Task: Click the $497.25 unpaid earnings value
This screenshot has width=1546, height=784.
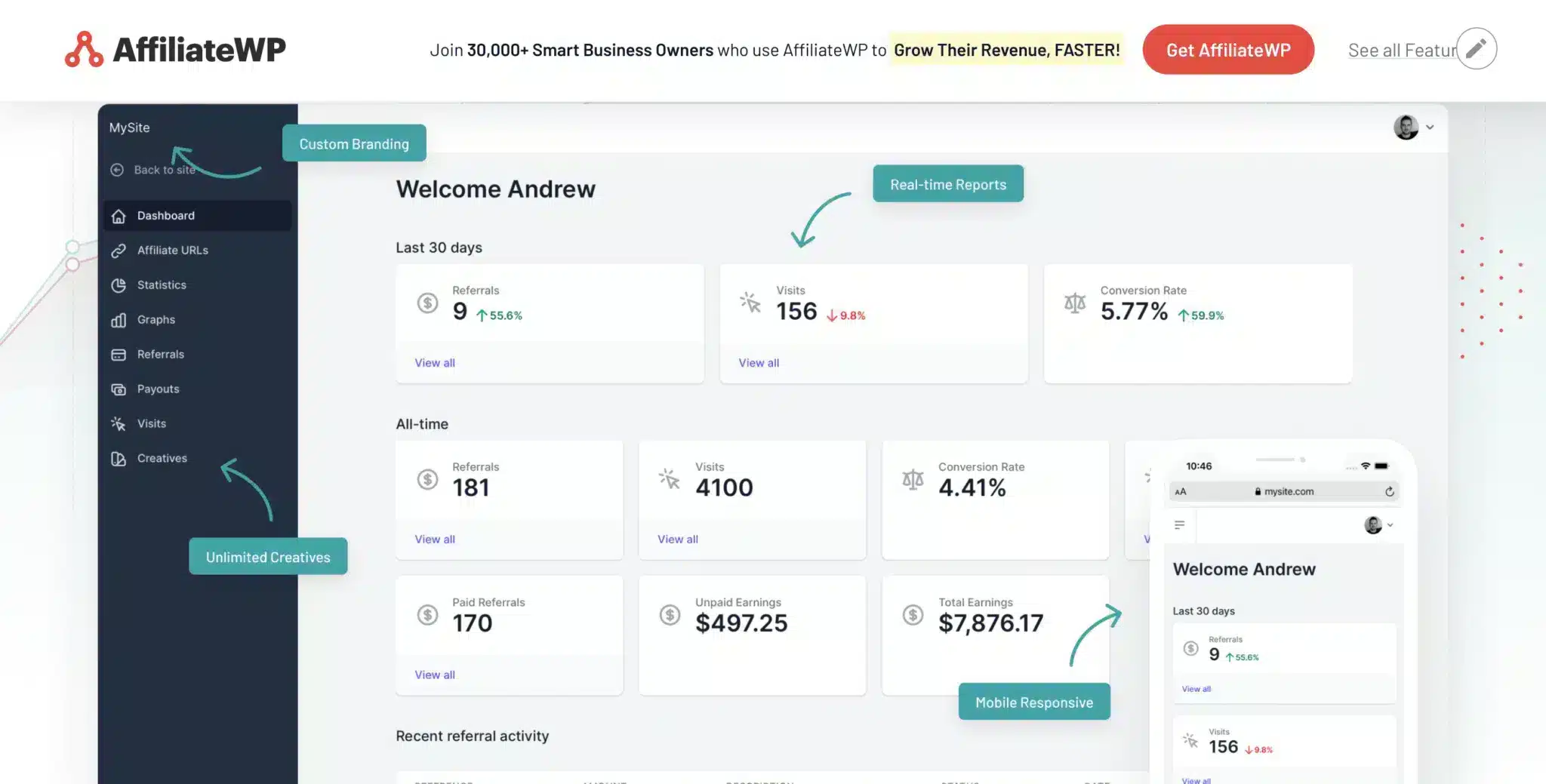Action: [741, 623]
